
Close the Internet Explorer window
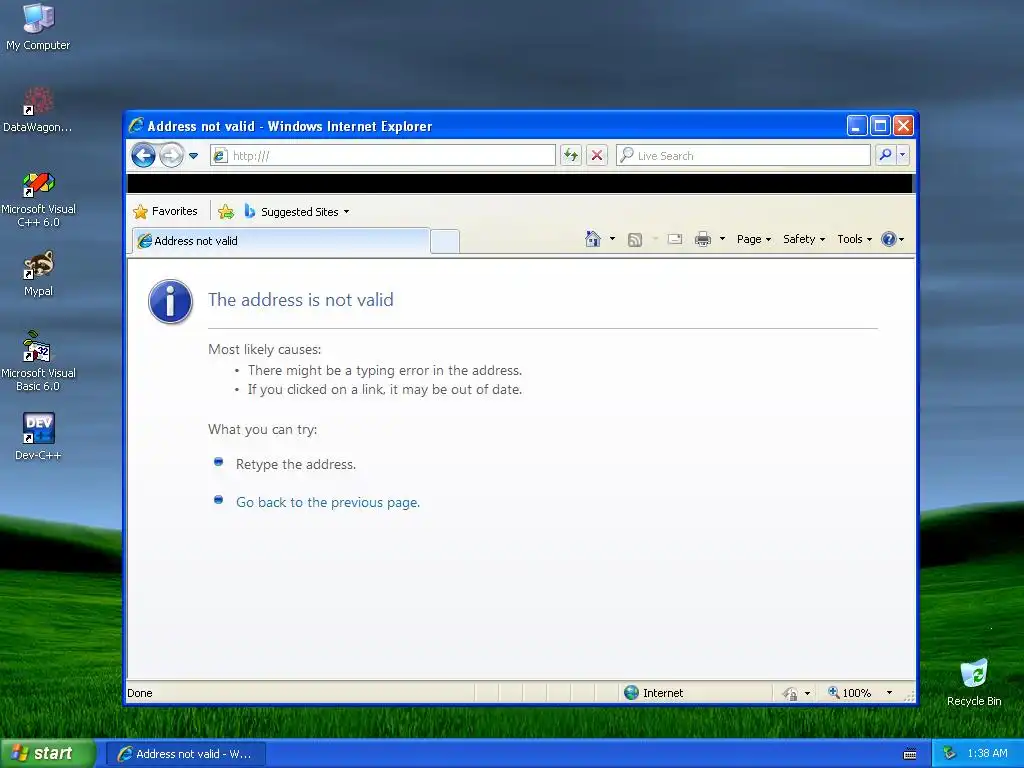point(903,125)
